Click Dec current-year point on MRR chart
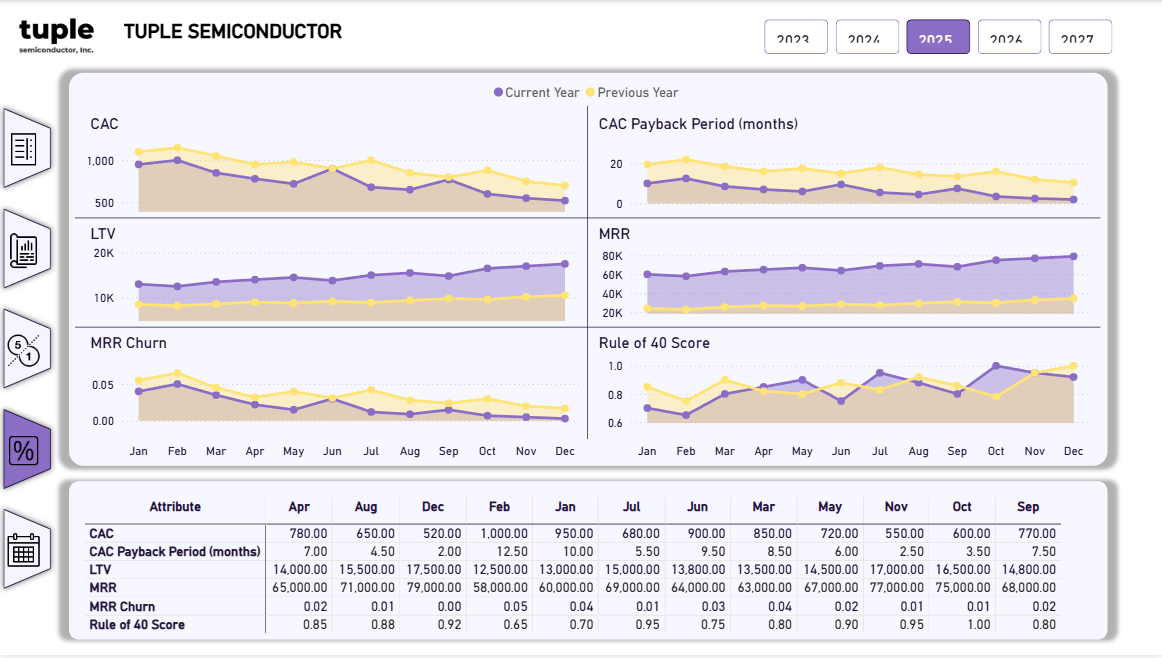Screen dimensions: 1162x658 (1073, 256)
